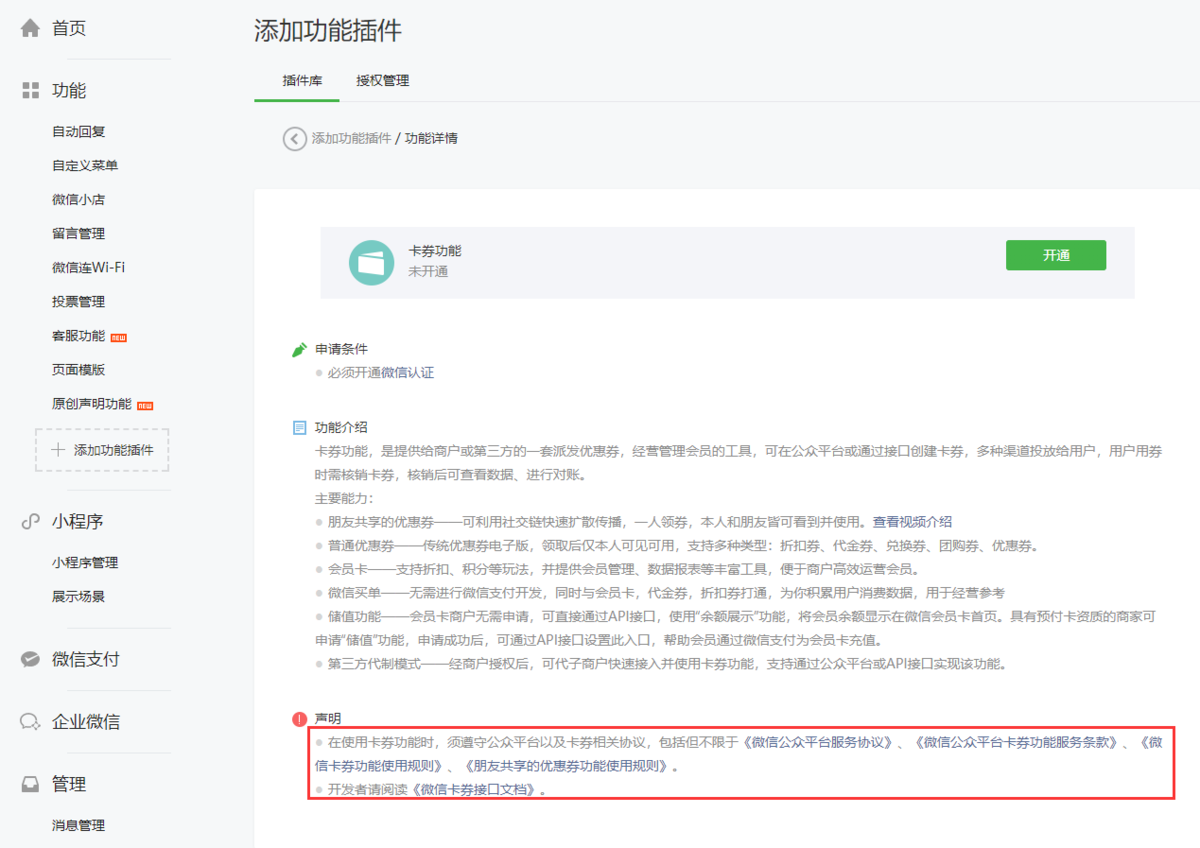
Task: Open 留言管理 in the sidebar
Action: click(x=79, y=233)
